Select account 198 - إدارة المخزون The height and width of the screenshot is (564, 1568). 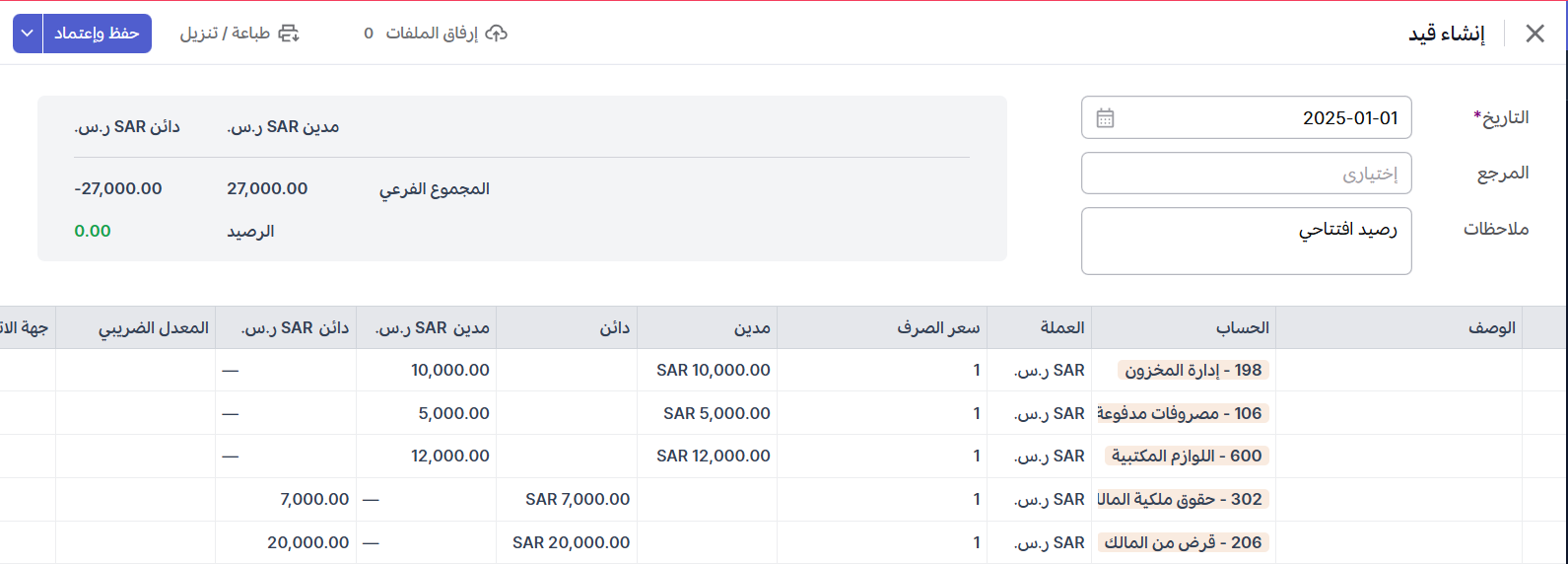click(1193, 371)
